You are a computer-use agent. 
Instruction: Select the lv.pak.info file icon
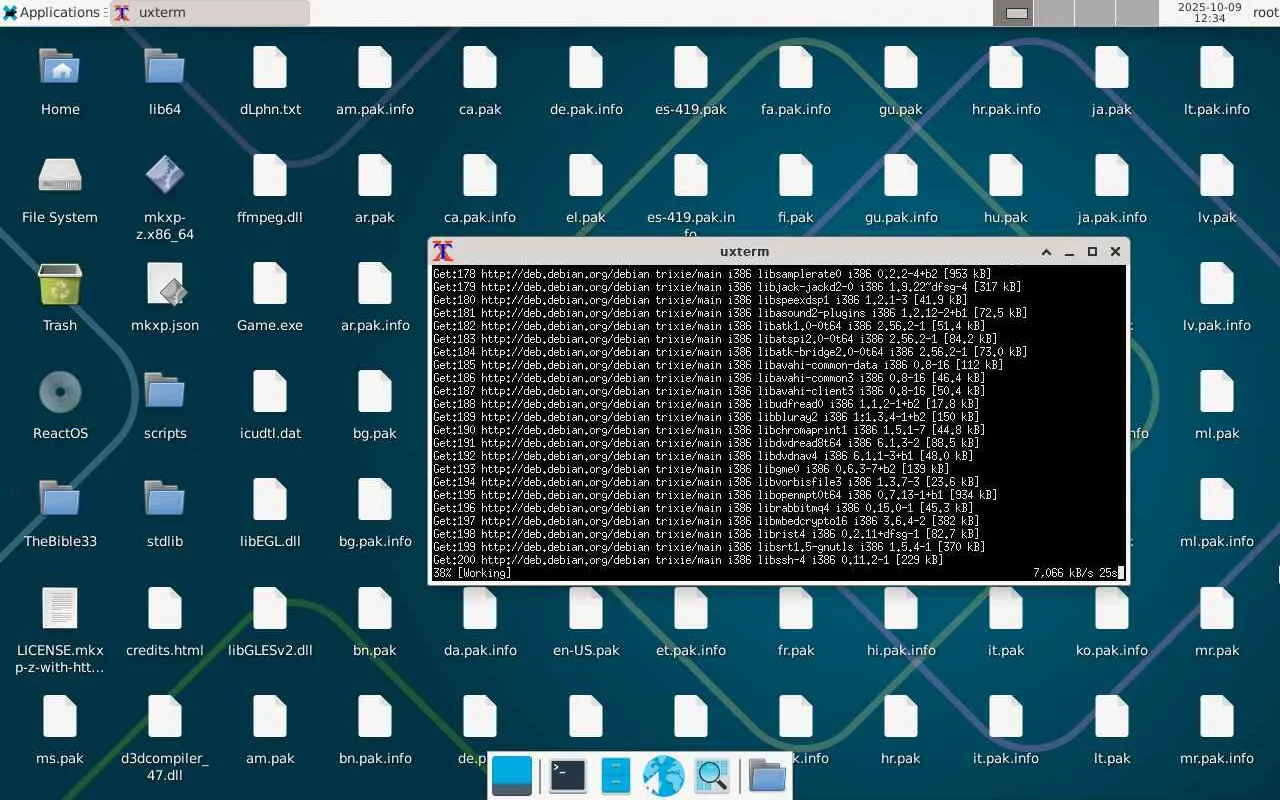click(x=1217, y=284)
